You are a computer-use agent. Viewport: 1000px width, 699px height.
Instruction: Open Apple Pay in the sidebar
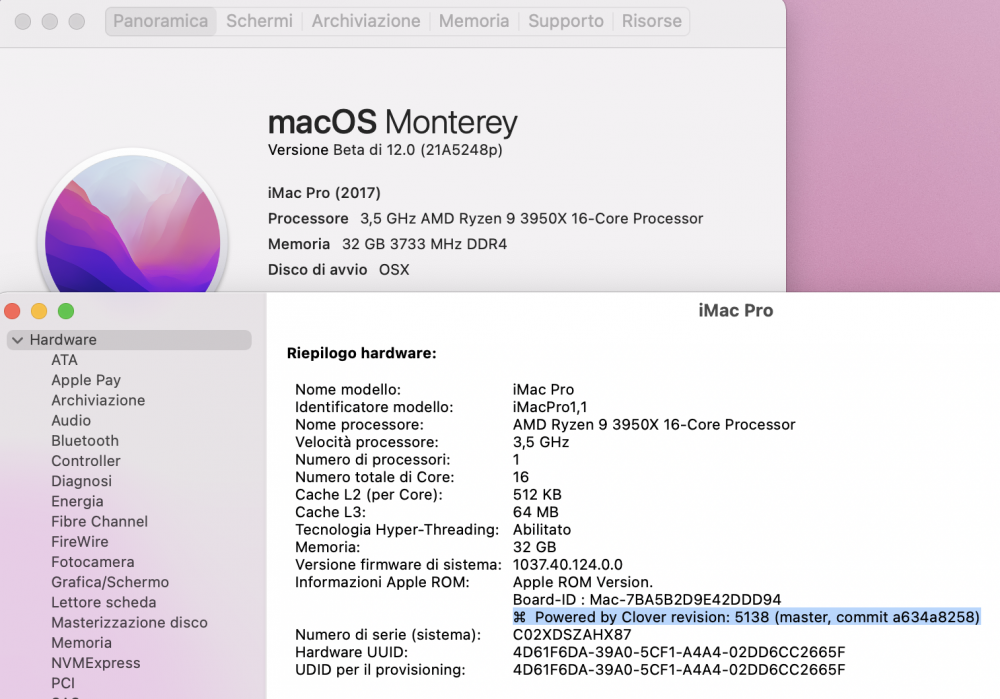tap(86, 380)
